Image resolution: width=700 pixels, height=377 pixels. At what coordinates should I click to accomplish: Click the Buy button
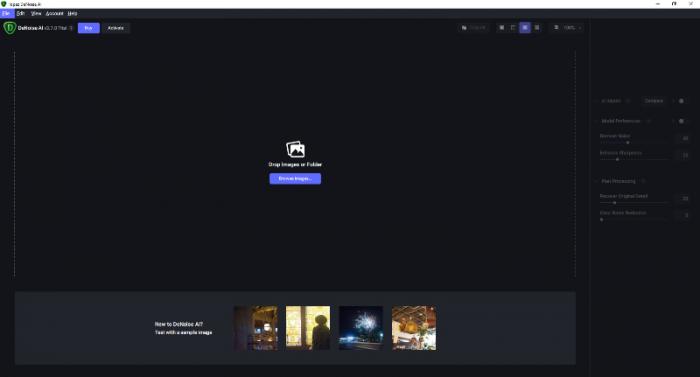(88, 28)
